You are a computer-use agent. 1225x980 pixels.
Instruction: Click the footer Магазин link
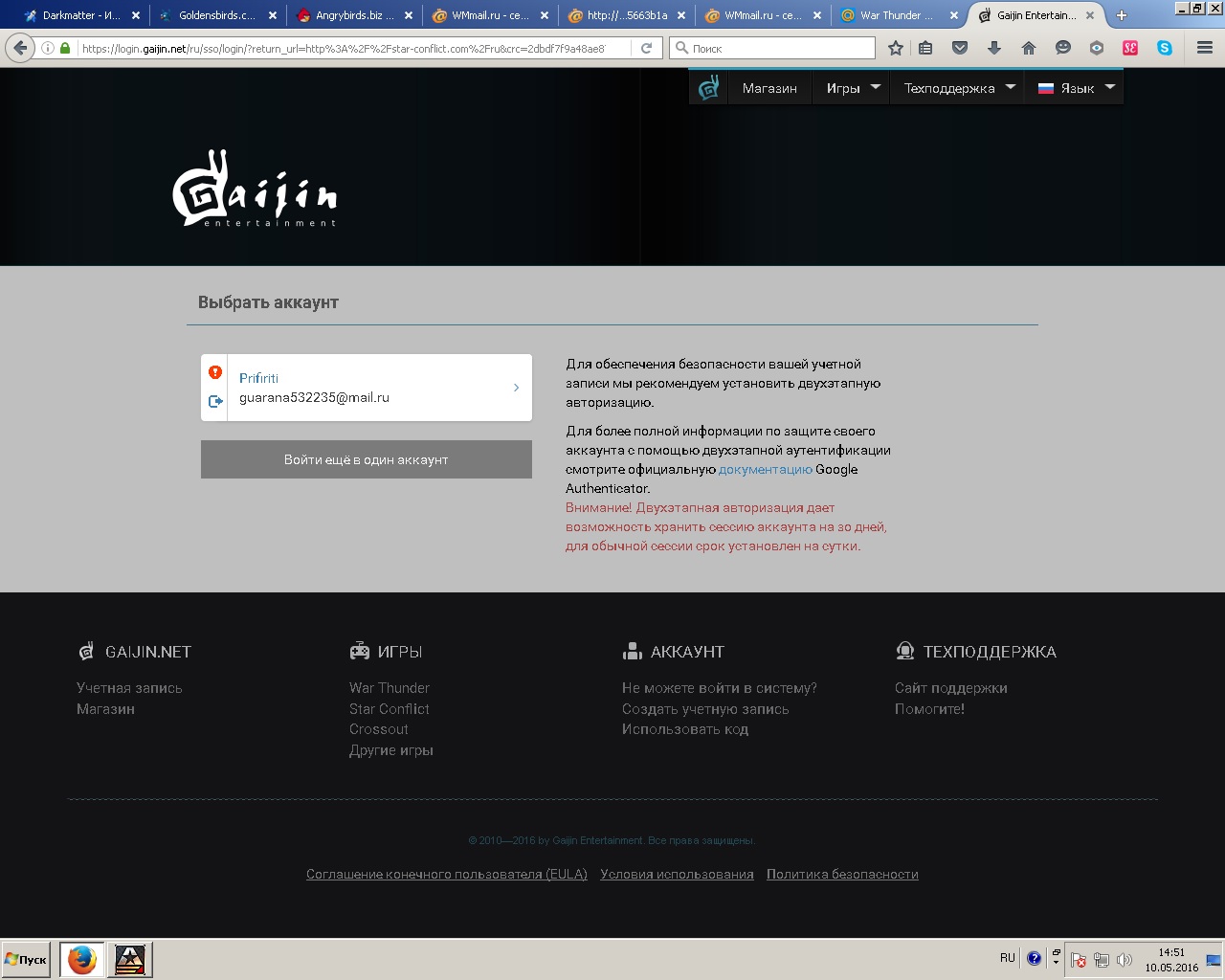click(x=105, y=709)
